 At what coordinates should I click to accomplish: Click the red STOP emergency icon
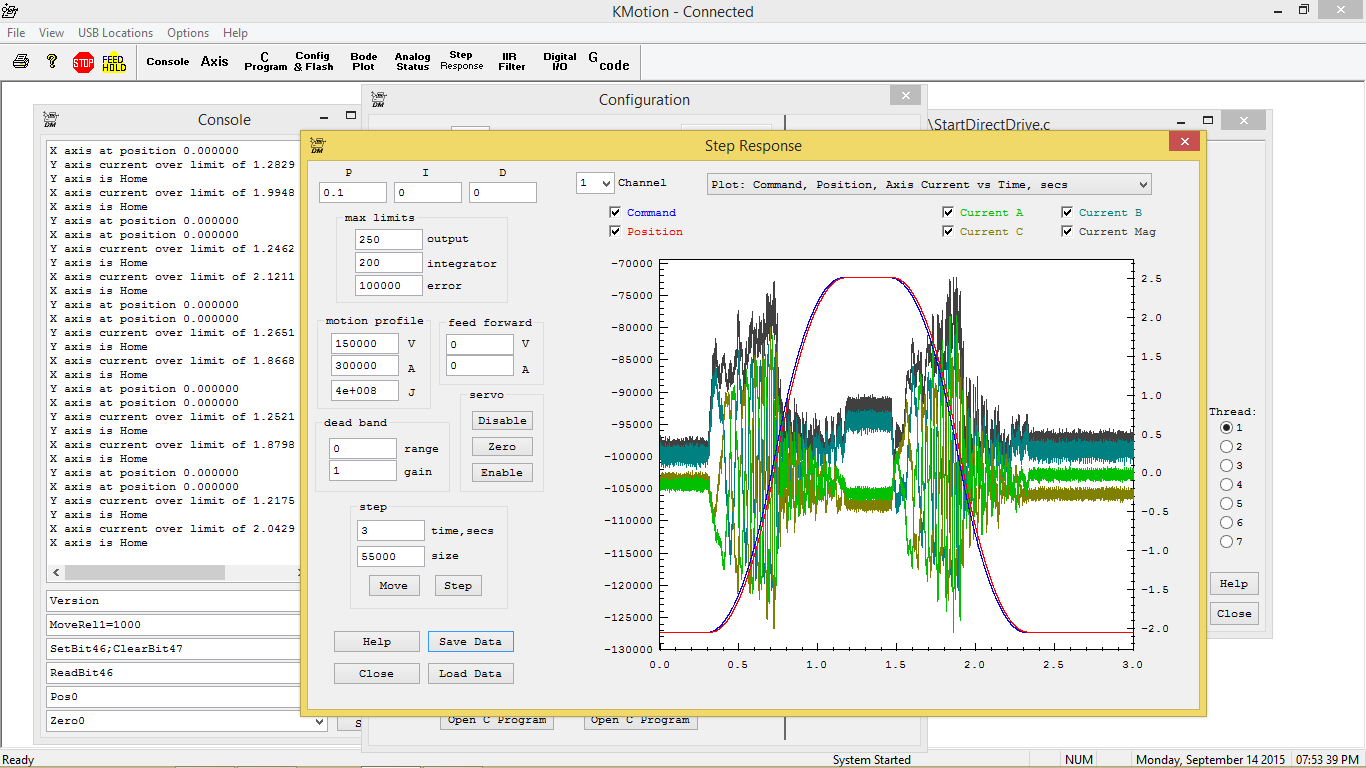click(83, 63)
